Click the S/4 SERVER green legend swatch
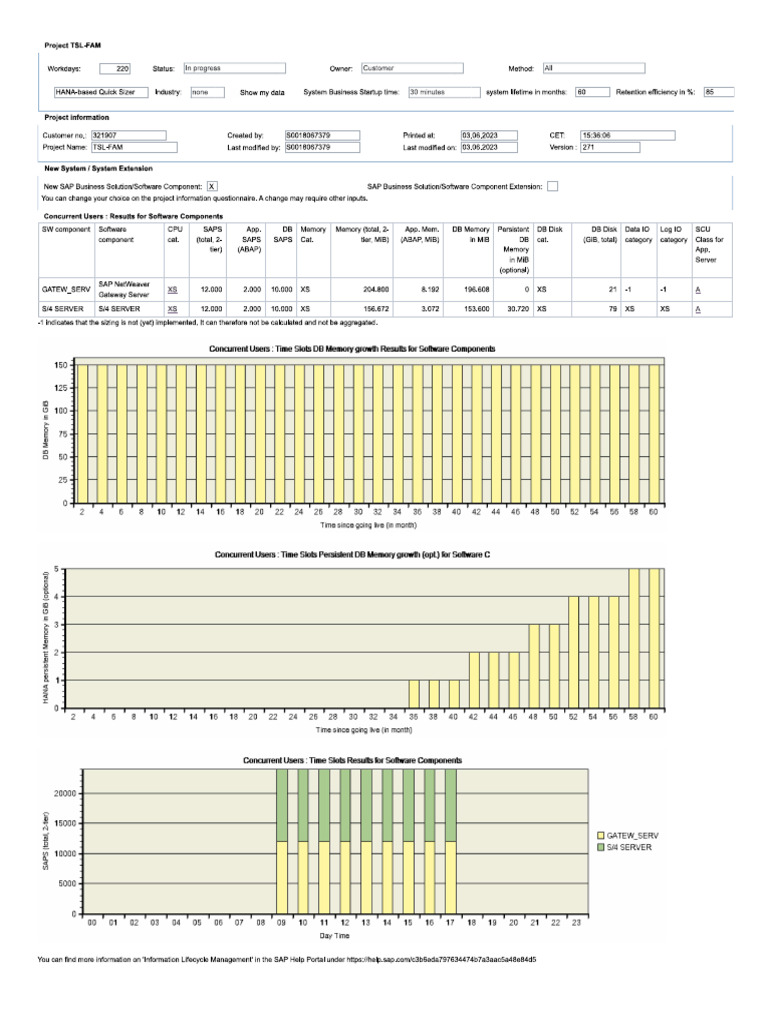Image resolution: width=768 pixels, height=1024 pixels. 601,847
